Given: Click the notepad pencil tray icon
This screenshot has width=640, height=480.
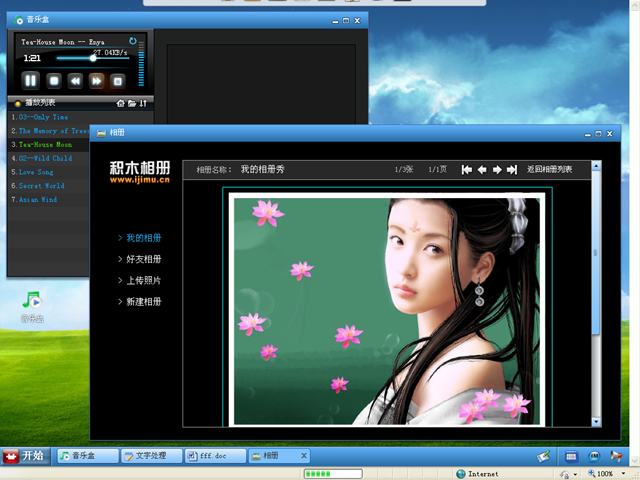Looking at the screenshot, I should [x=543, y=456].
